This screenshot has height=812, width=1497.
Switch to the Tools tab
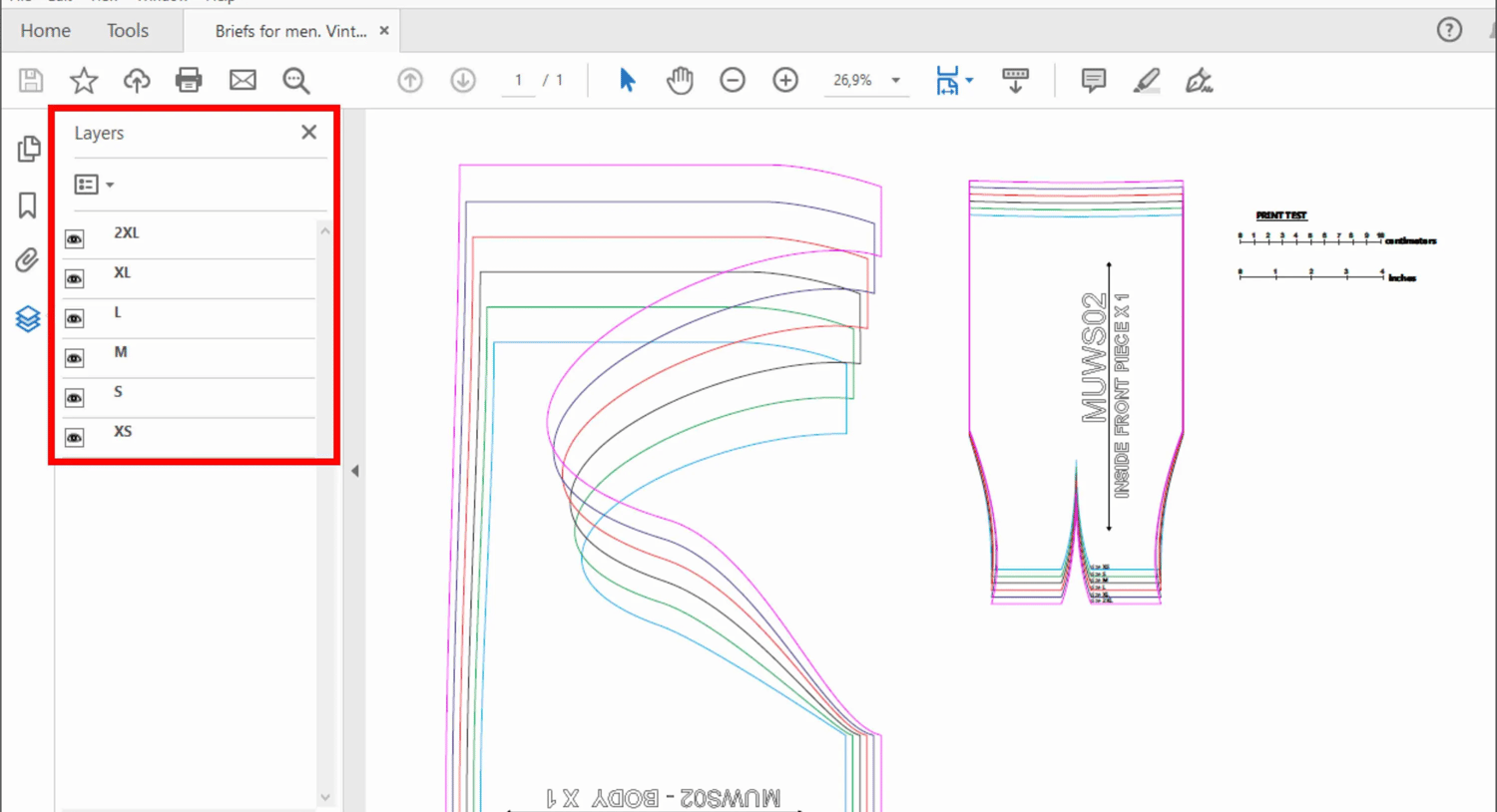coord(128,31)
